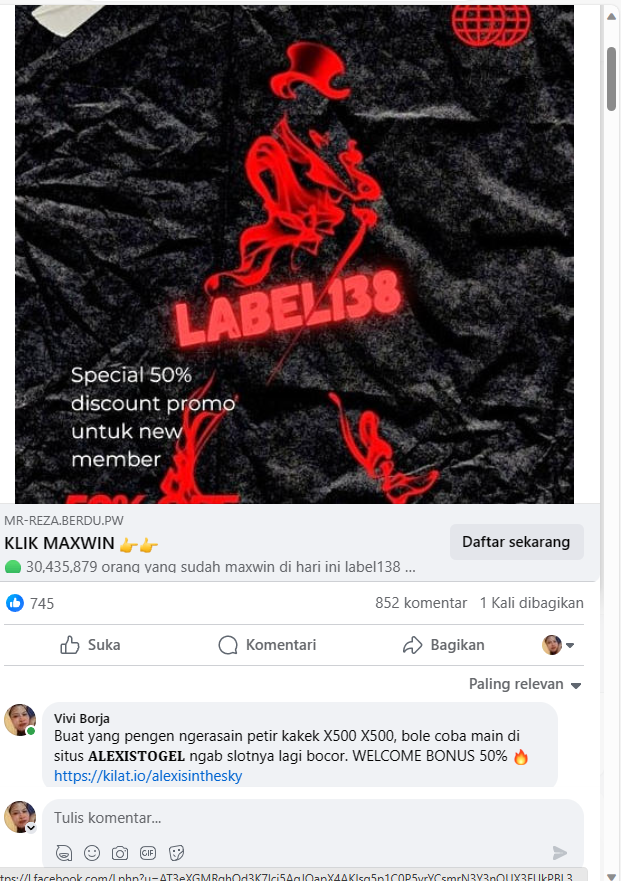Click the Tulis komentar input field

312,818
